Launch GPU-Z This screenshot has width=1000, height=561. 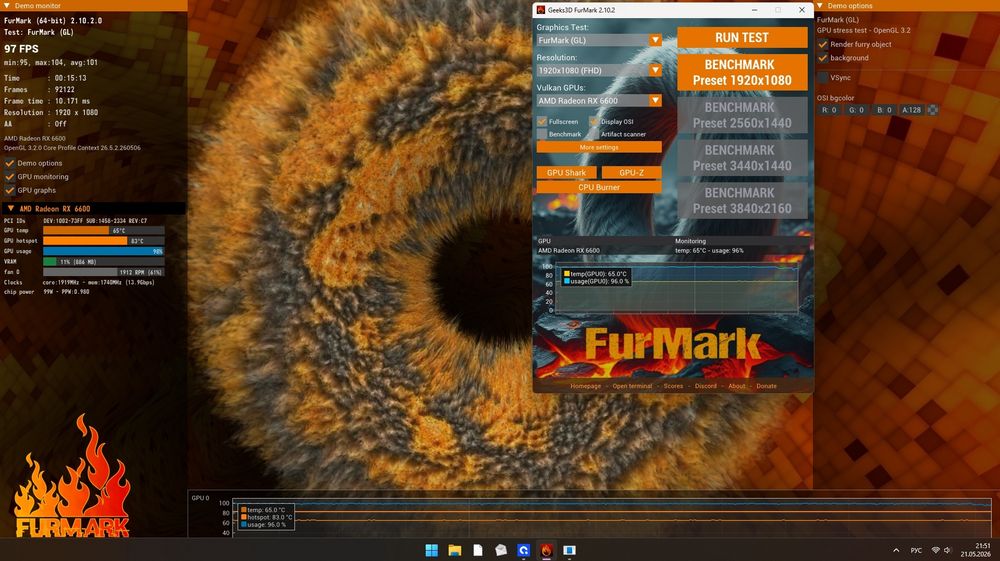point(631,172)
